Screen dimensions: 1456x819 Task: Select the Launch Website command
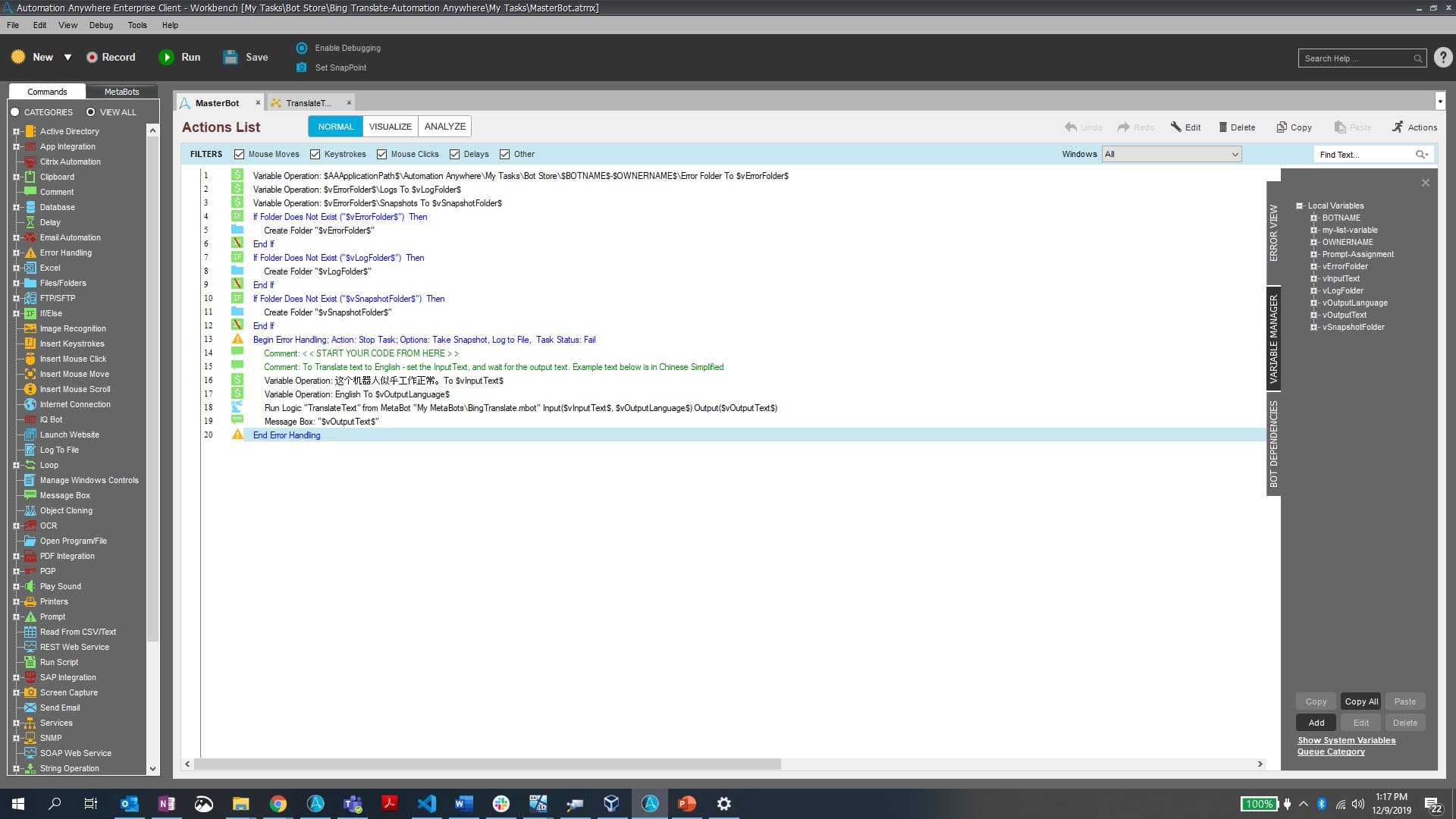(x=69, y=435)
